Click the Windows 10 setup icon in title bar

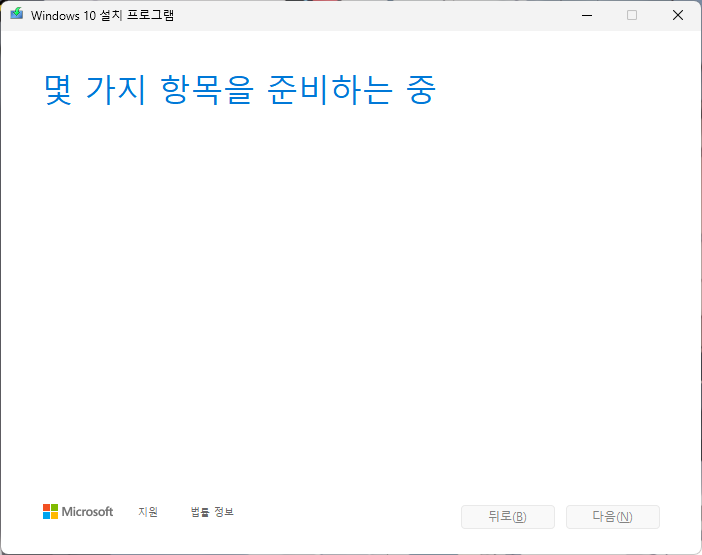point(17,14)
